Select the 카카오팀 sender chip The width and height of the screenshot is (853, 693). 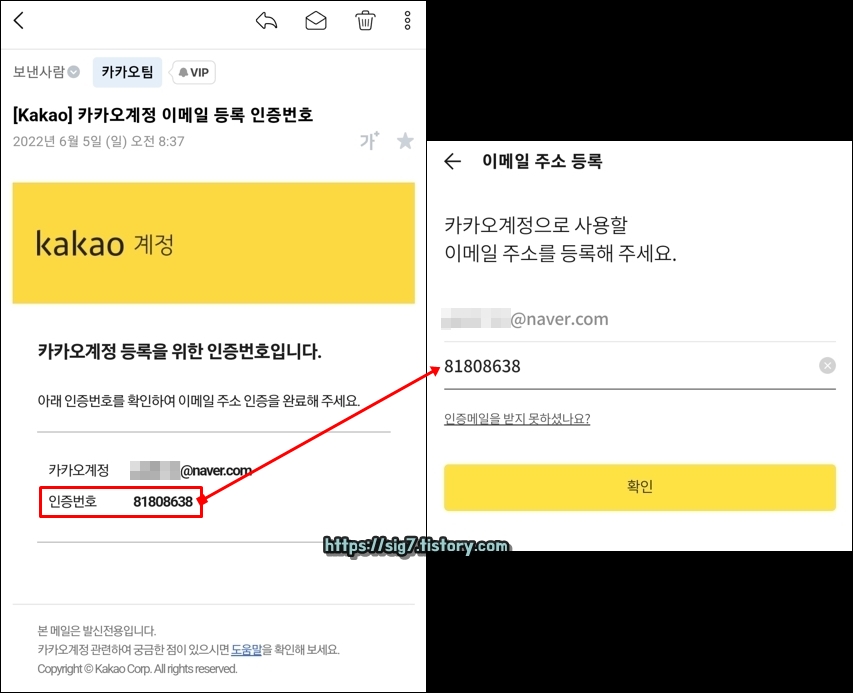(x=127, y=72)
